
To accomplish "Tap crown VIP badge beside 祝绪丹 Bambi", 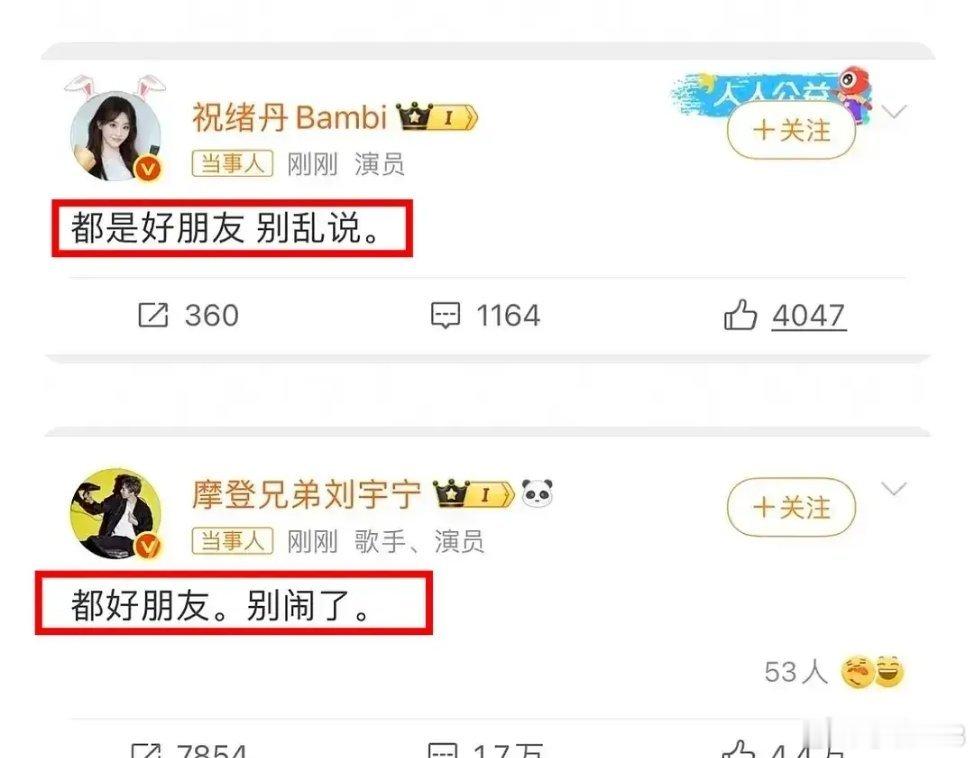I will pyautogui.click(x=437, y=116).
